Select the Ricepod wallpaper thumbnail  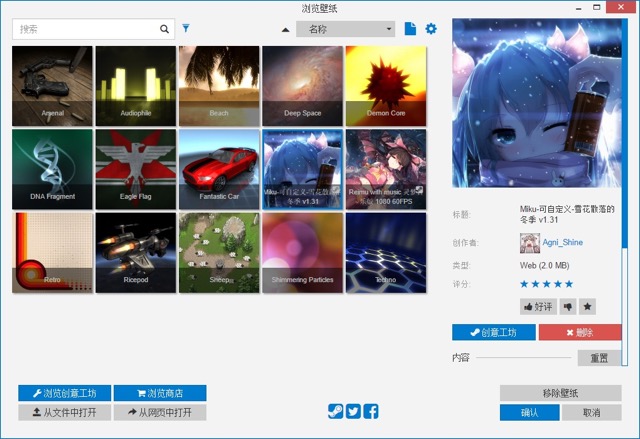pos(136,253)
